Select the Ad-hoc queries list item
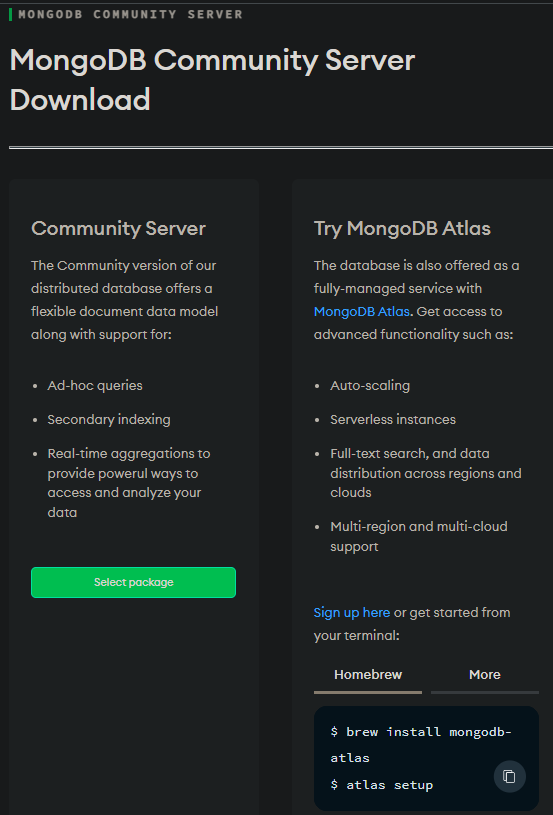 point(95,385)
